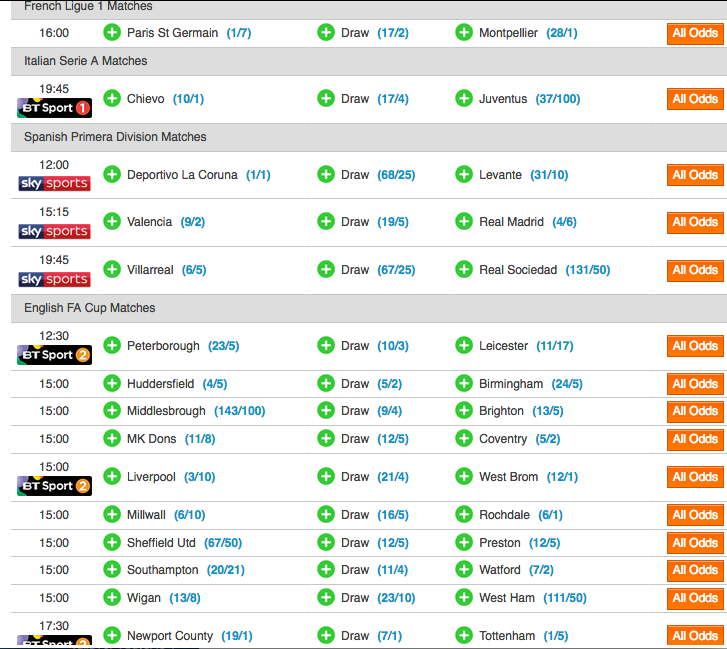Open All Odds for Peterborough v Leicester
727x649 pixels.
point(695,346)
